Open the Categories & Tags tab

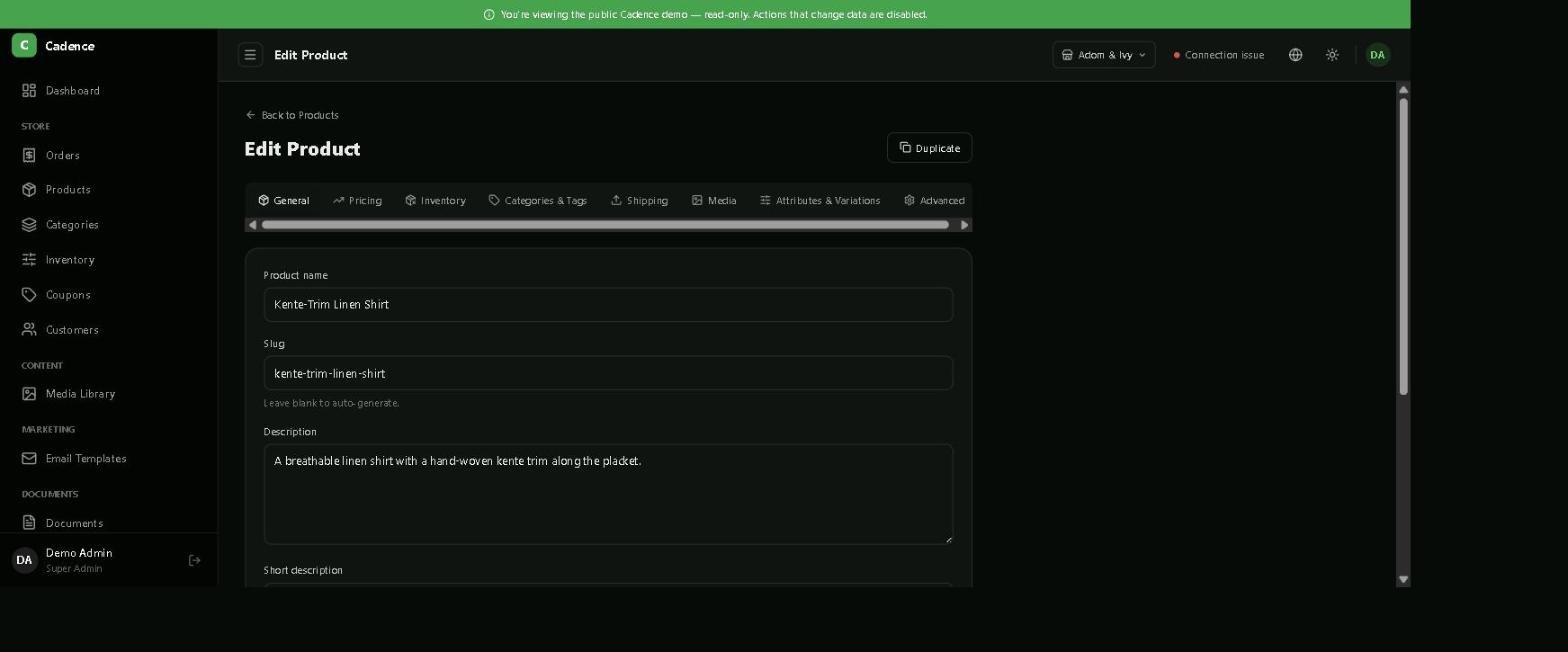537,201
